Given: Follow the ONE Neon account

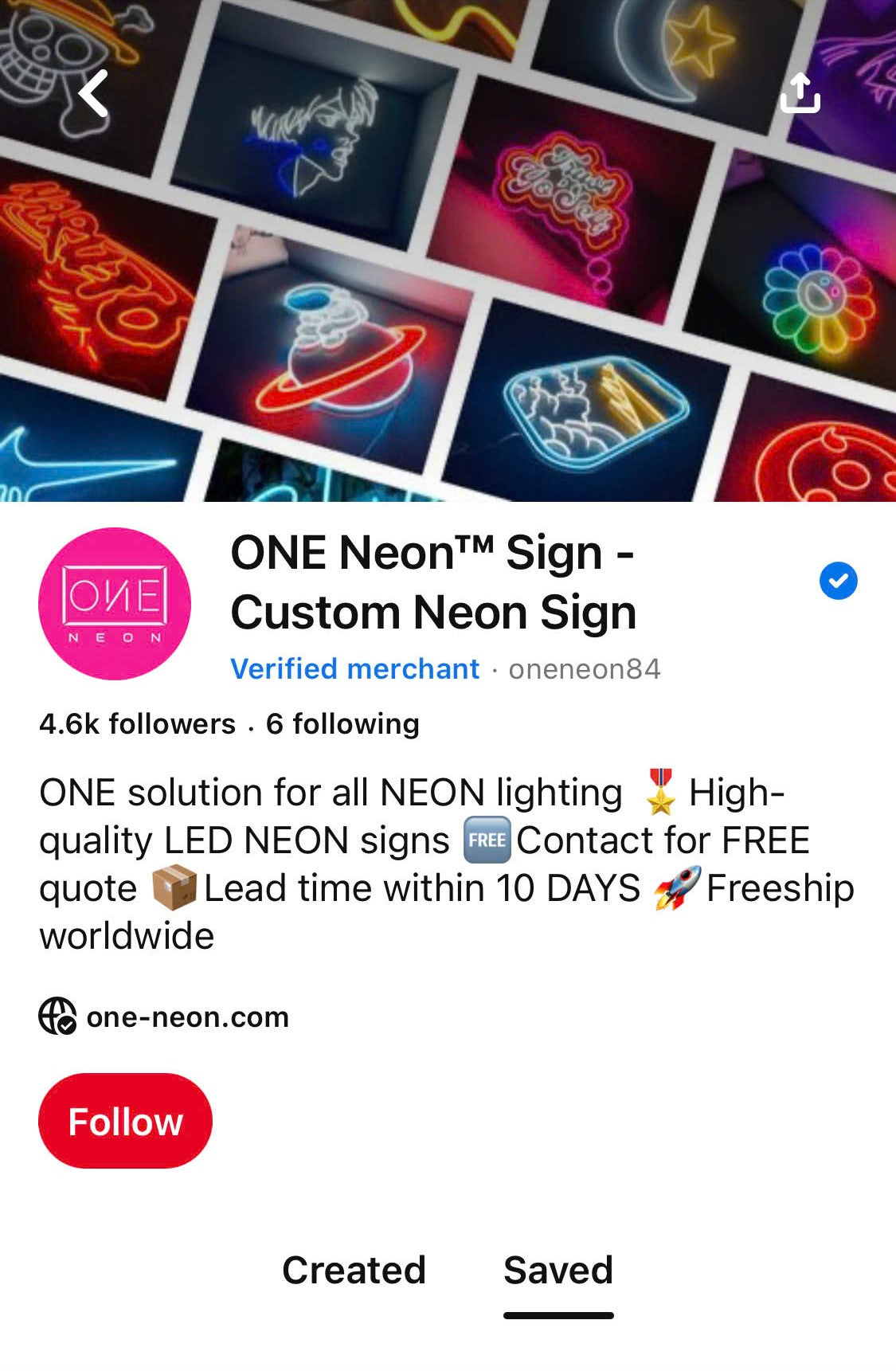Looking at the screenshot, I should coord(126,1121).
